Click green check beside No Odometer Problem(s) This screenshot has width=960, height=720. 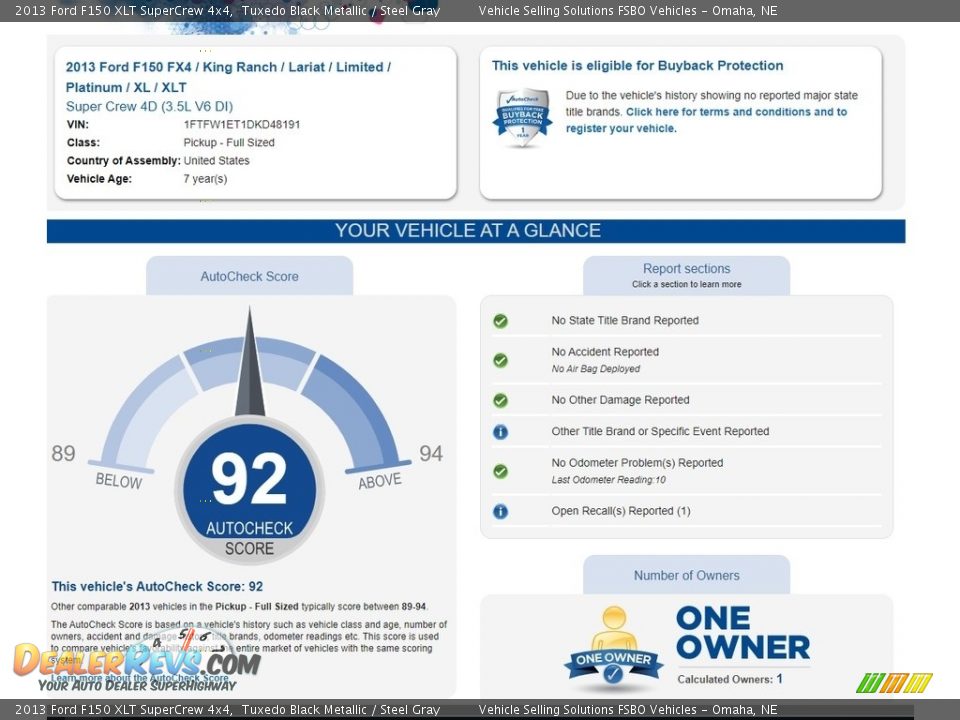pos(500,471)
